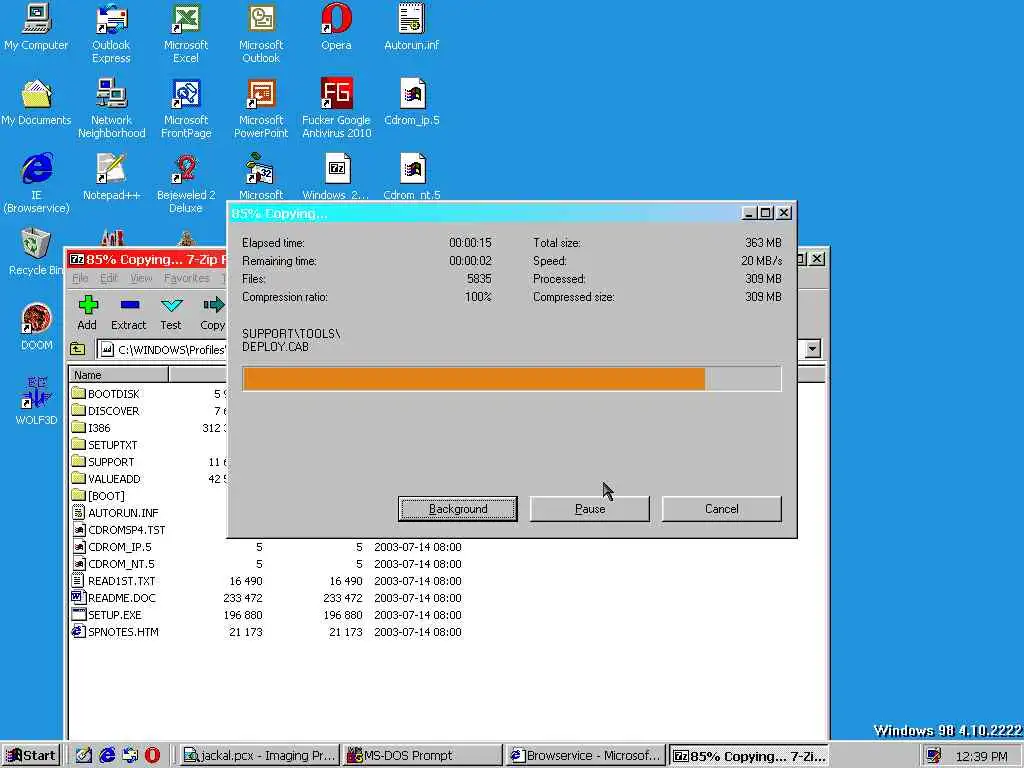Open My Computer desktop icon
Screen dimensions: 1024x768
[36, 27]
